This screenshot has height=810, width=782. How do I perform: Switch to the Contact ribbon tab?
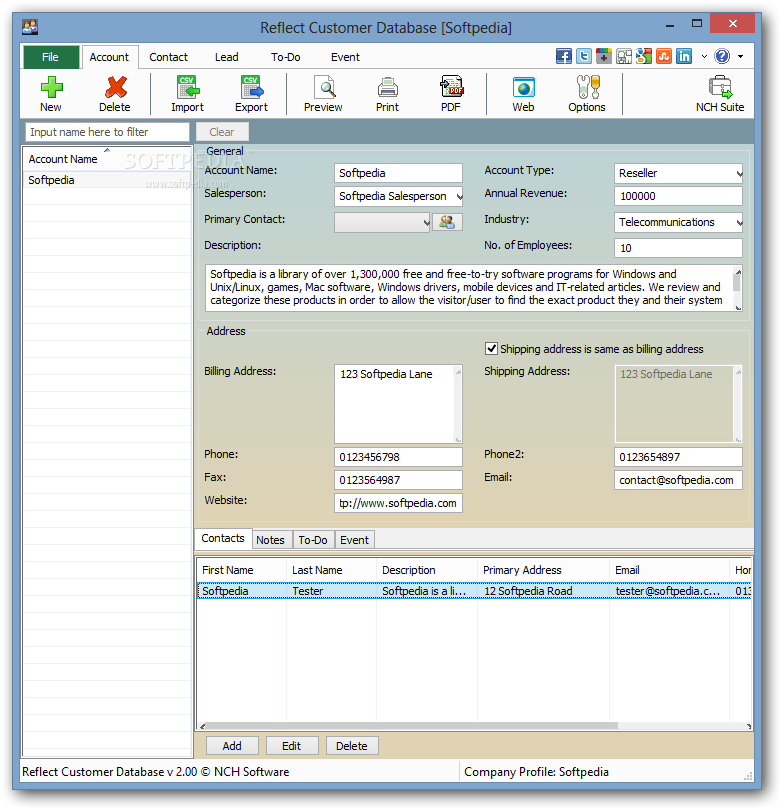click(x=168, y=57)
